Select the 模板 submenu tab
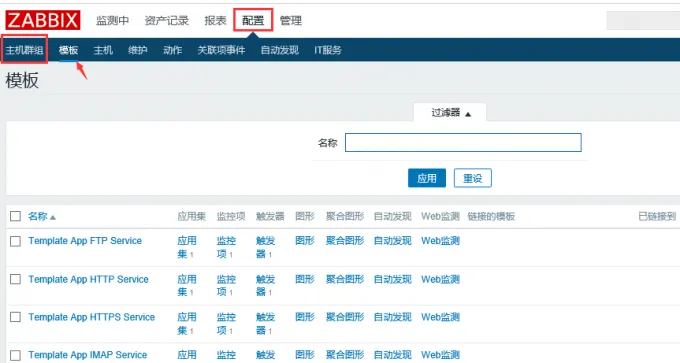Screen dimensions: 680x363 pyautogui.click(x=69, y=50)
